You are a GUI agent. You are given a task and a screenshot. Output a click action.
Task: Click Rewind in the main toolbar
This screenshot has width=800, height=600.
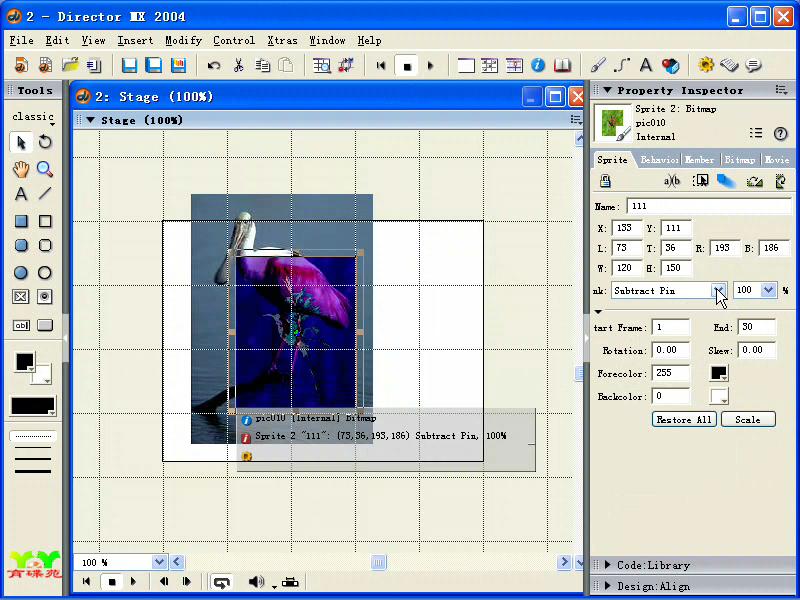(x=381, y=65)
